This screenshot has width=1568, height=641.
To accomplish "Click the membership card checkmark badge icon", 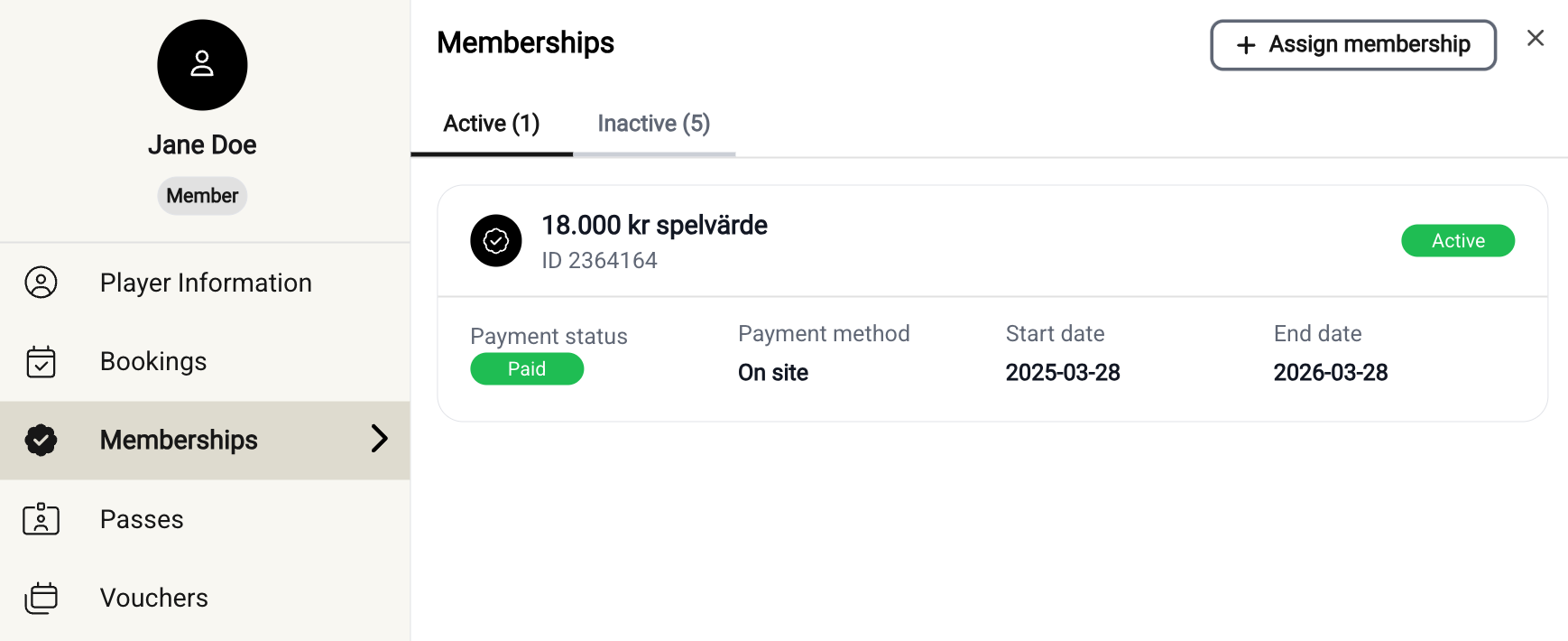I will (x=496, y=241).
